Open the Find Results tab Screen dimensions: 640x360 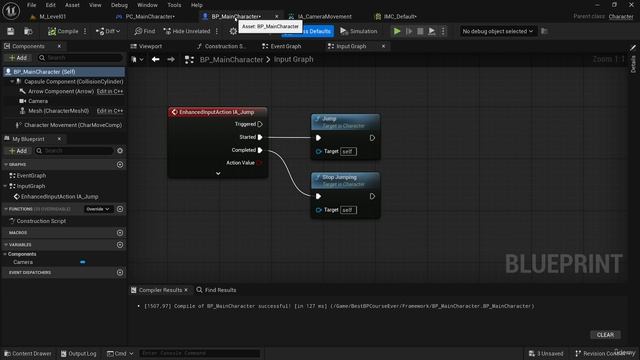pos(216,290)
